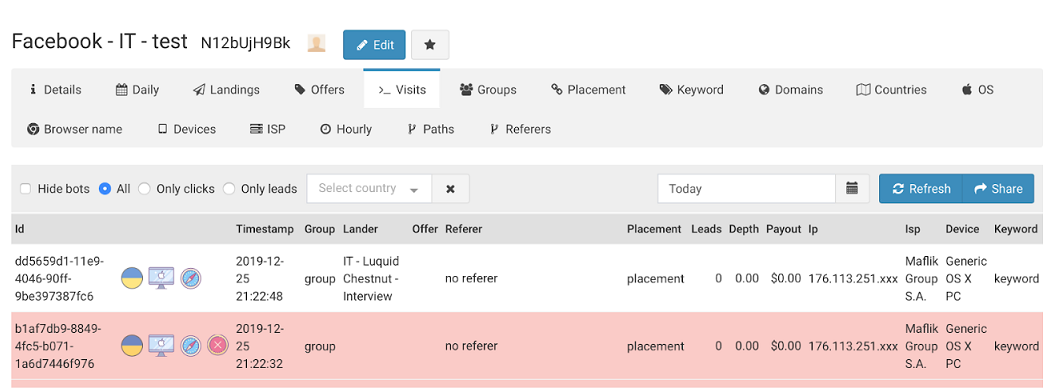Click the Safari browser icon in dd5659d1 row
Screen dimensions: 1043x388
tap(191, 278)
